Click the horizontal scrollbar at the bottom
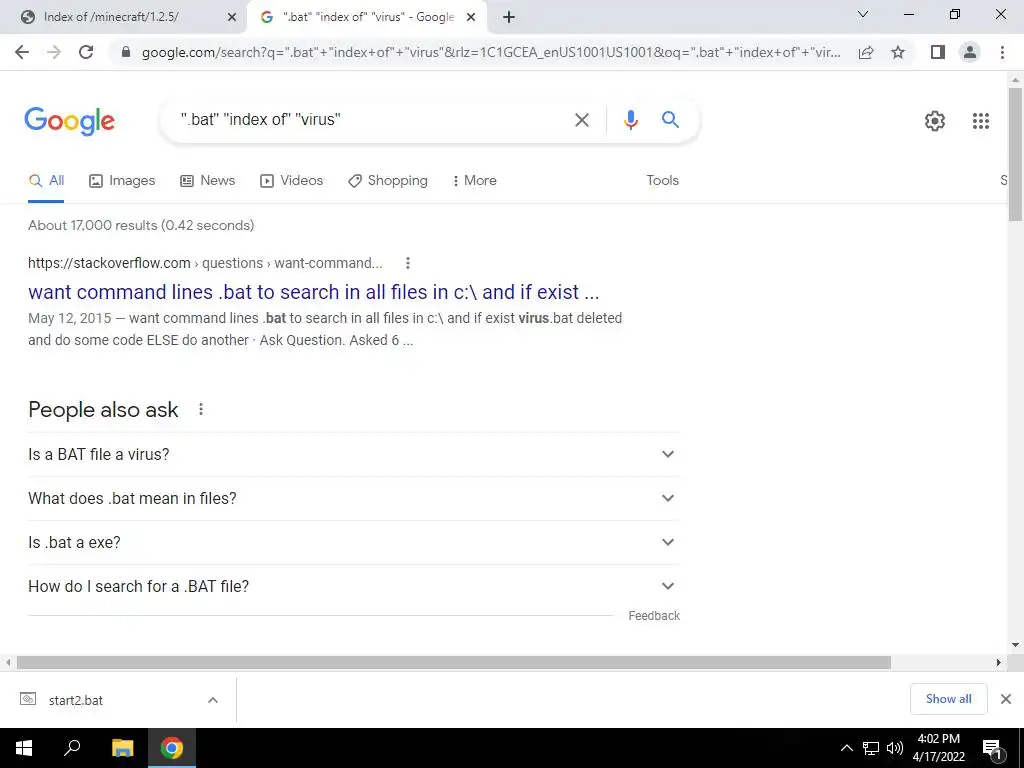Image resolution: width=1024 pixels, height=768 pixels. pos(453,662)
